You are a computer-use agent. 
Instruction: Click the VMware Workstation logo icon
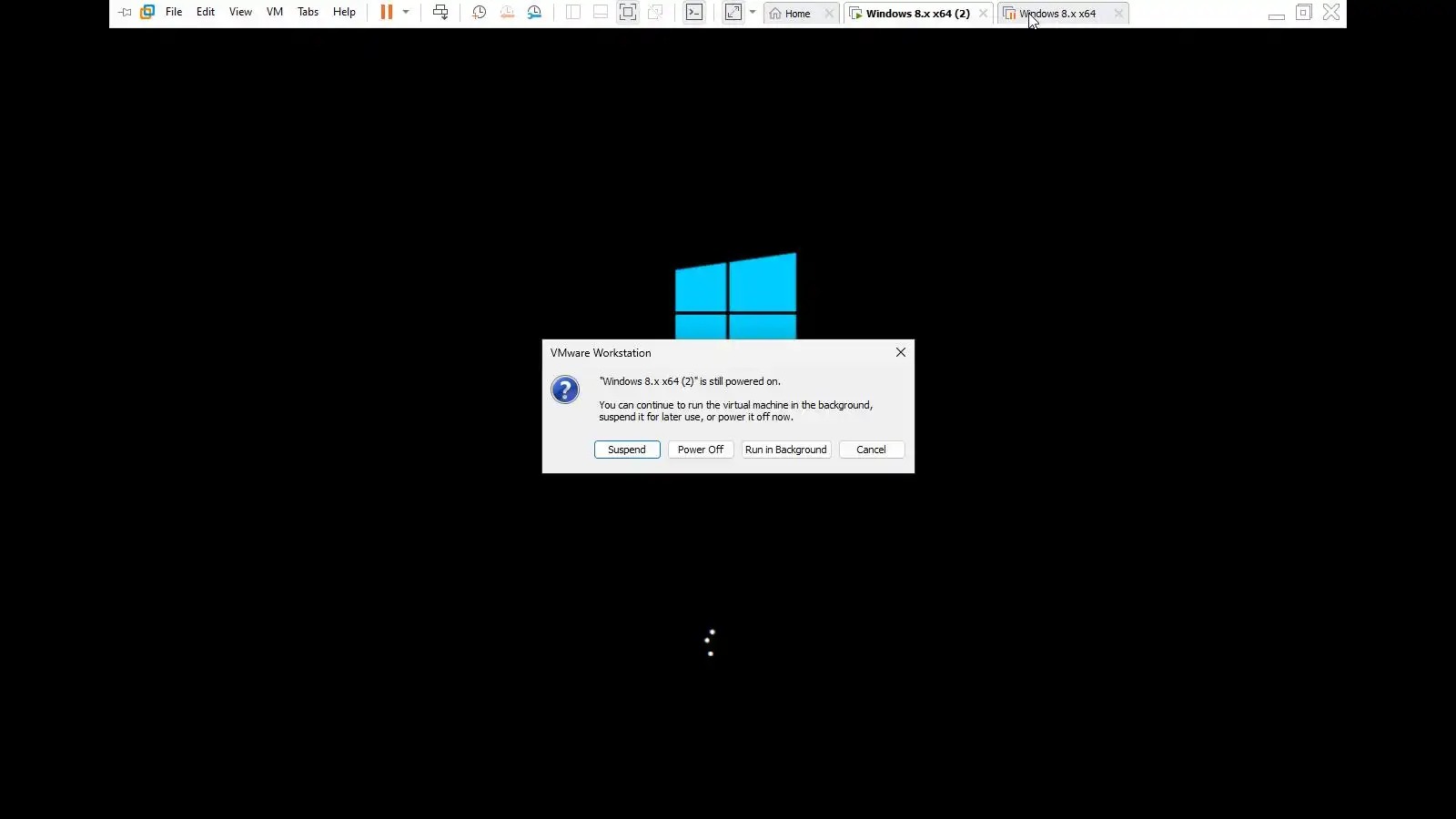pos(147,13)
